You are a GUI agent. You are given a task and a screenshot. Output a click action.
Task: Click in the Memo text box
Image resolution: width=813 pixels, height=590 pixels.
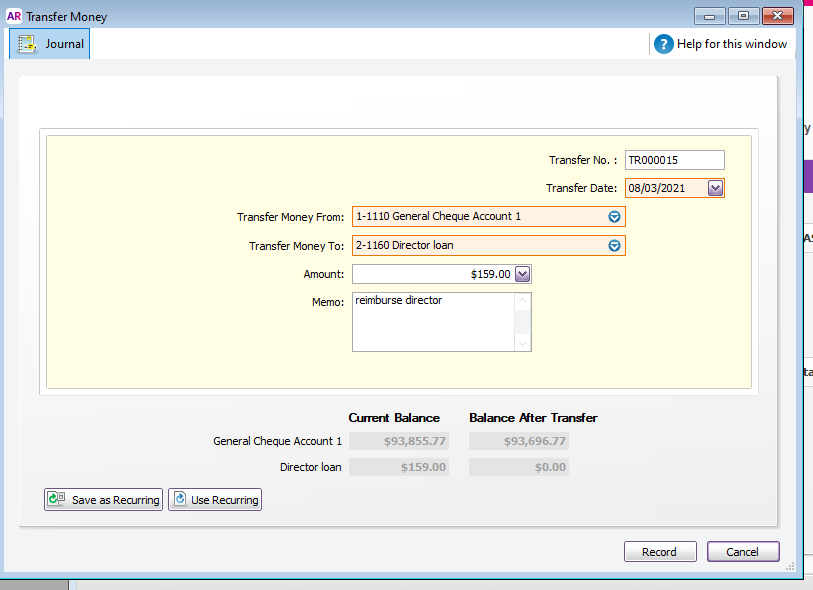pyautogui.click(x=434, y=322)
